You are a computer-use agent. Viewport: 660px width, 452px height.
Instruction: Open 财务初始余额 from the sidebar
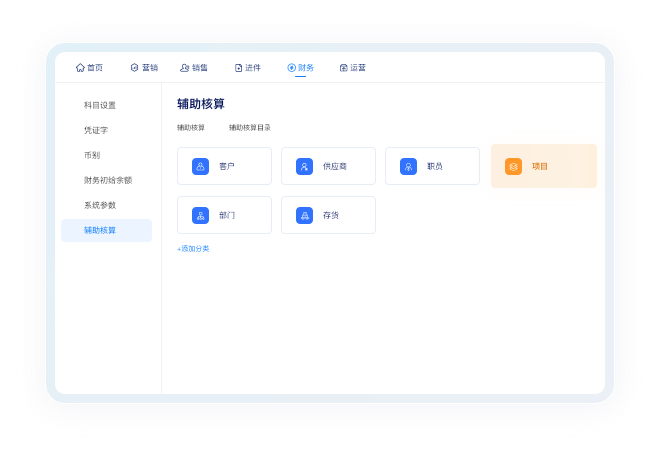(x=108, y=180)
